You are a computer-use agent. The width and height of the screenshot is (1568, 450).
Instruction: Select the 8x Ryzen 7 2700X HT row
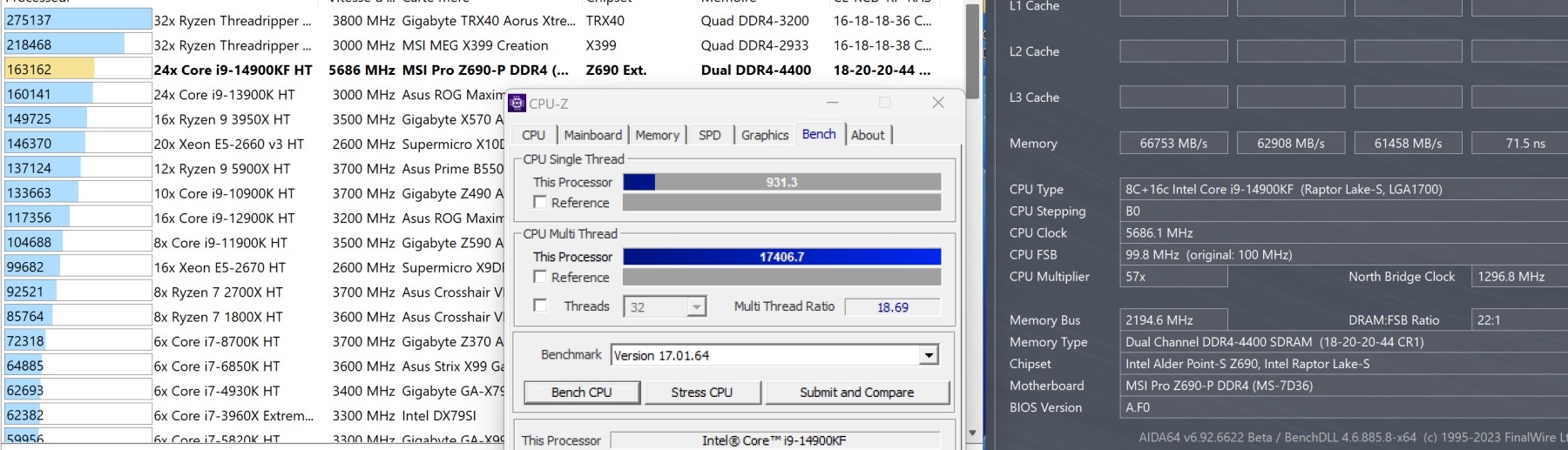coord(254,292)
